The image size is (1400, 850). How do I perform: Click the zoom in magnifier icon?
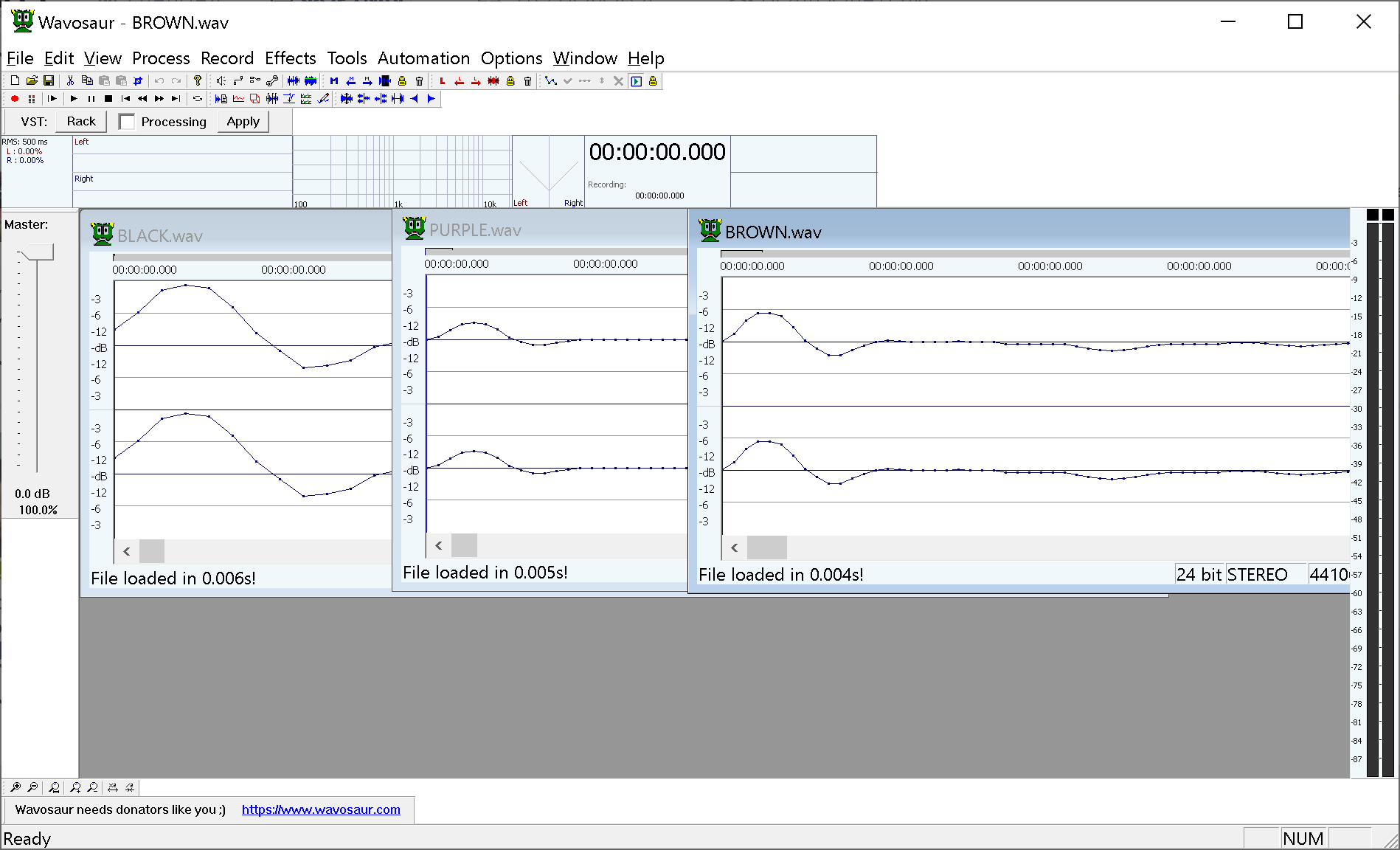[15, 787]
